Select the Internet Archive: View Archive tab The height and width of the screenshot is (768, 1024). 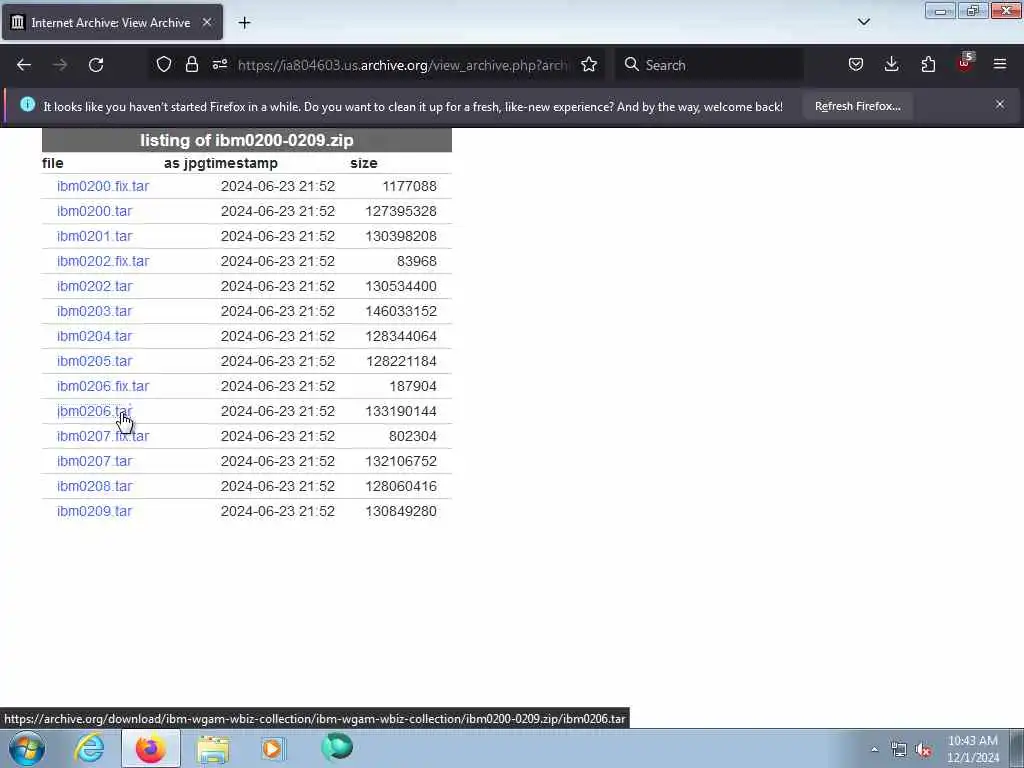(x=112, y=22)
